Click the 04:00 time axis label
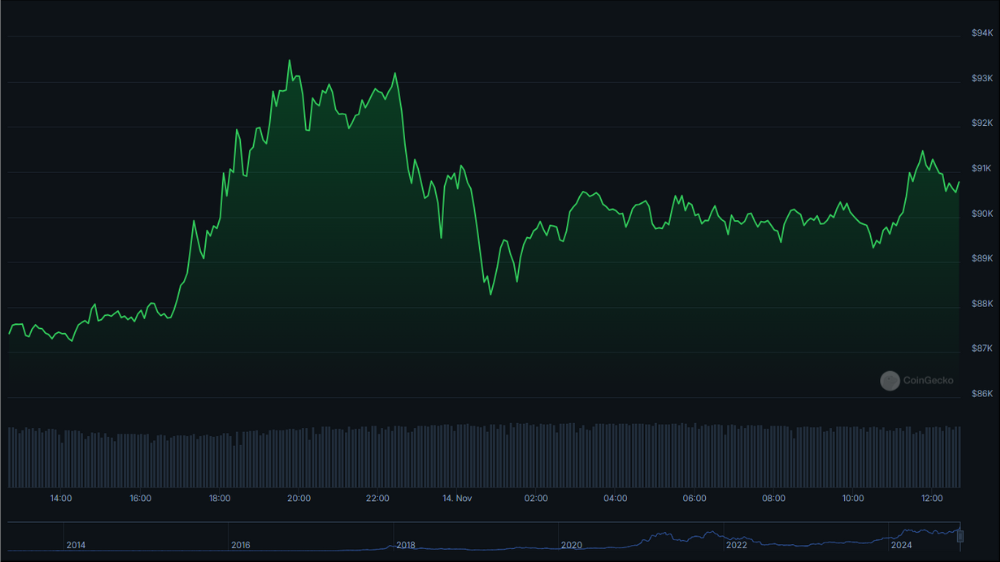 [x=615, y=498]
